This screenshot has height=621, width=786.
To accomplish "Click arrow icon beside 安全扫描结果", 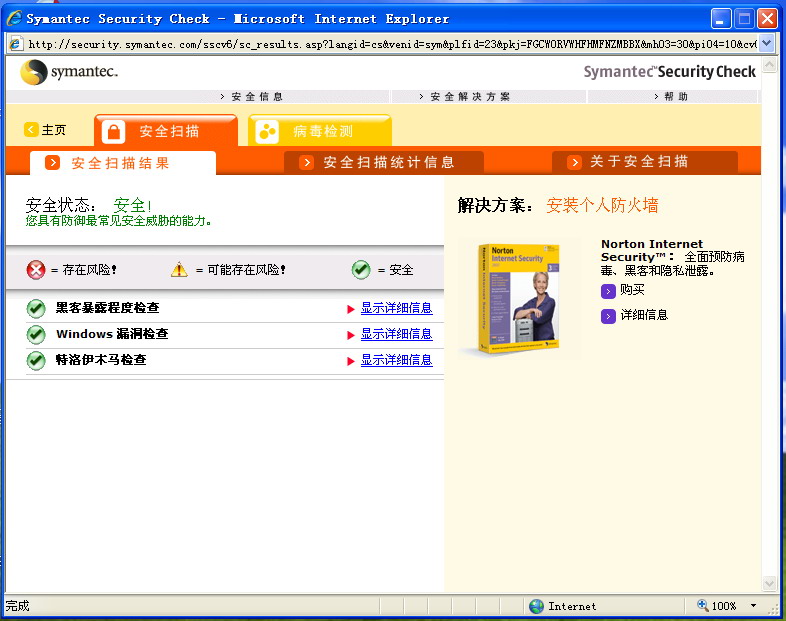I will point(53,162).
